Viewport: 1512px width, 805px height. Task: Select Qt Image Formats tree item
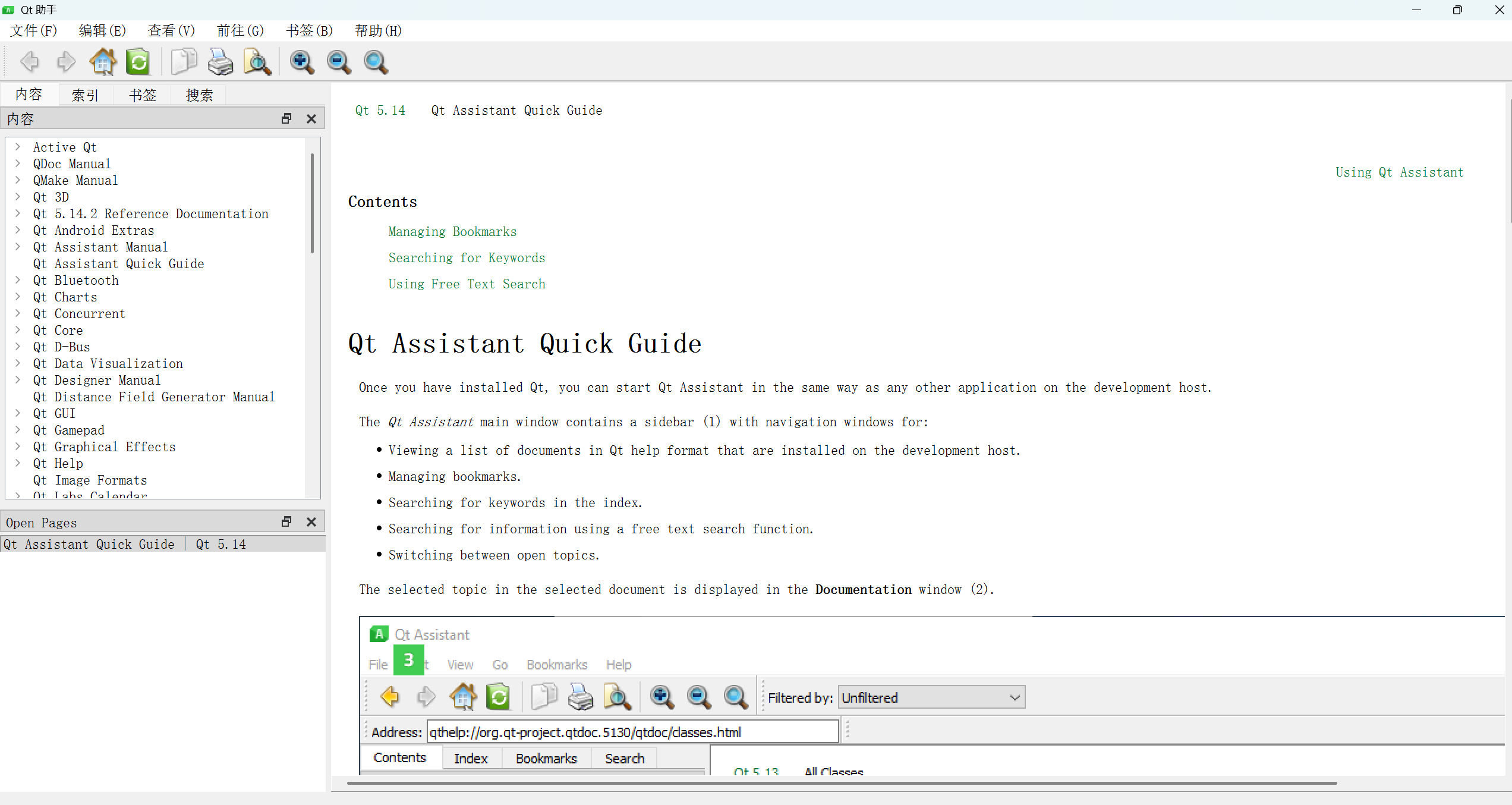90,480
